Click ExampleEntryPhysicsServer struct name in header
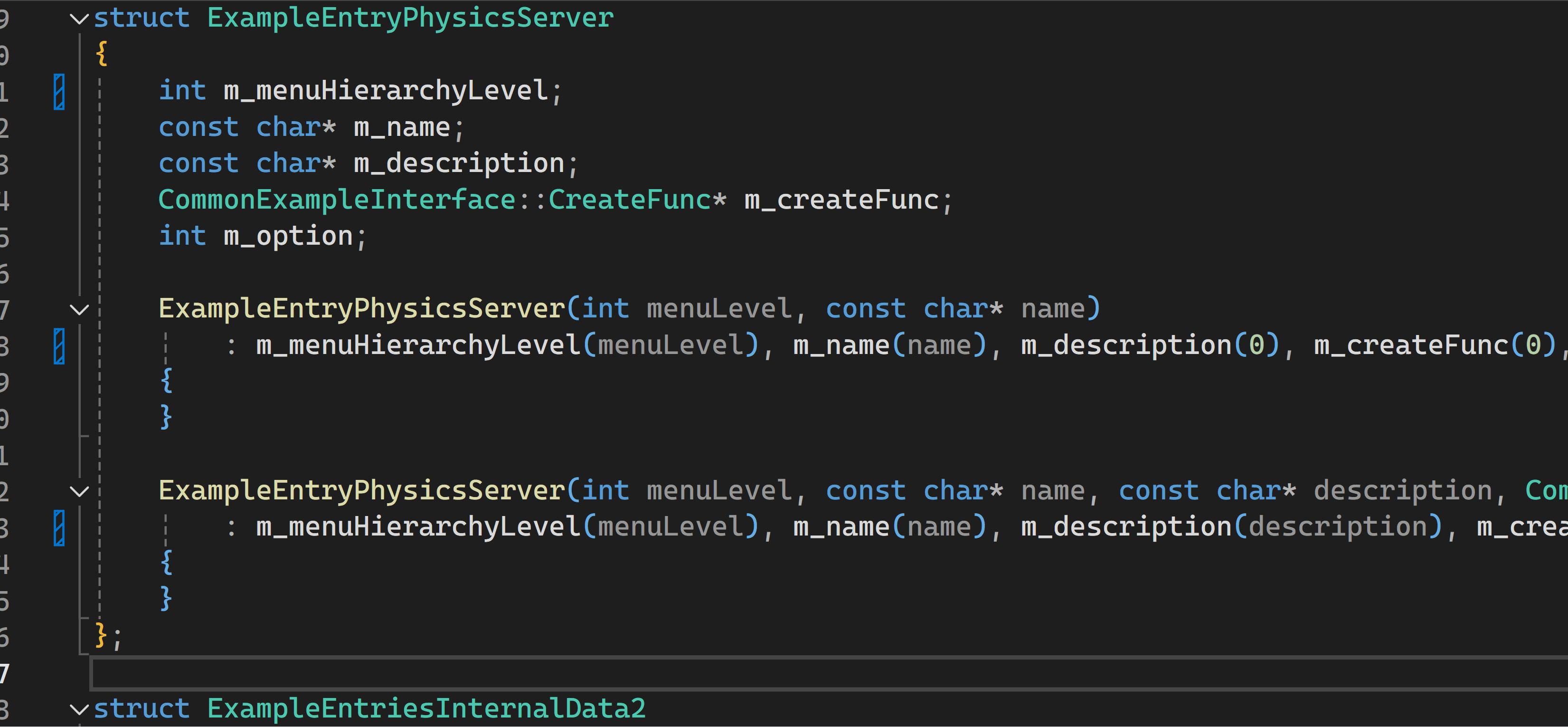Viewport: 1568px width, 727px height. 410,18
